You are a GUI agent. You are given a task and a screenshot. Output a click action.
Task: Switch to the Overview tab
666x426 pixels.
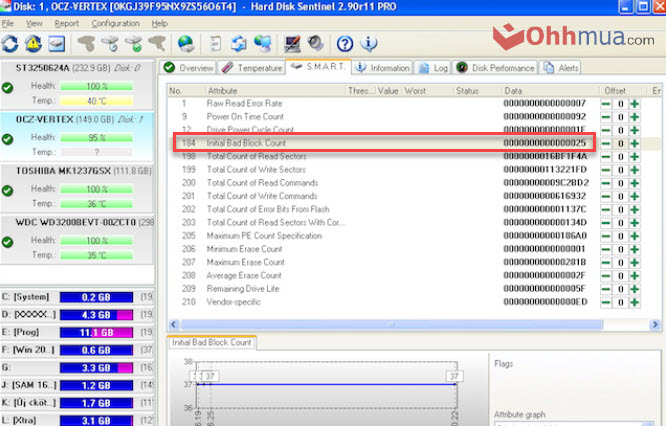click(189, 68)
